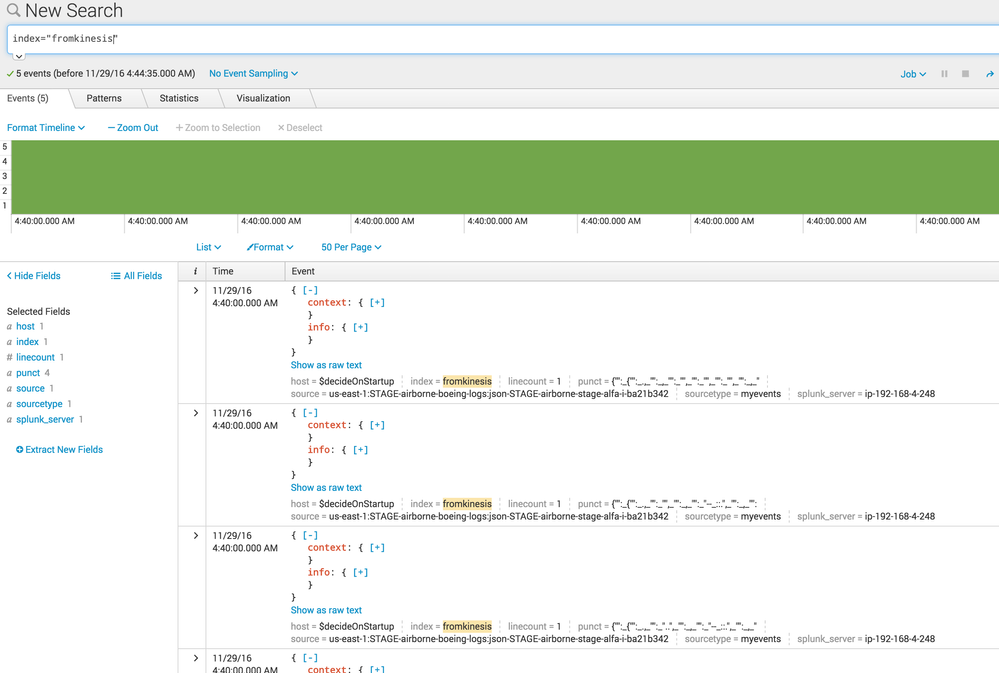Show first event as raw text
This screenshot has height=673, width=999.
point(326,365)
